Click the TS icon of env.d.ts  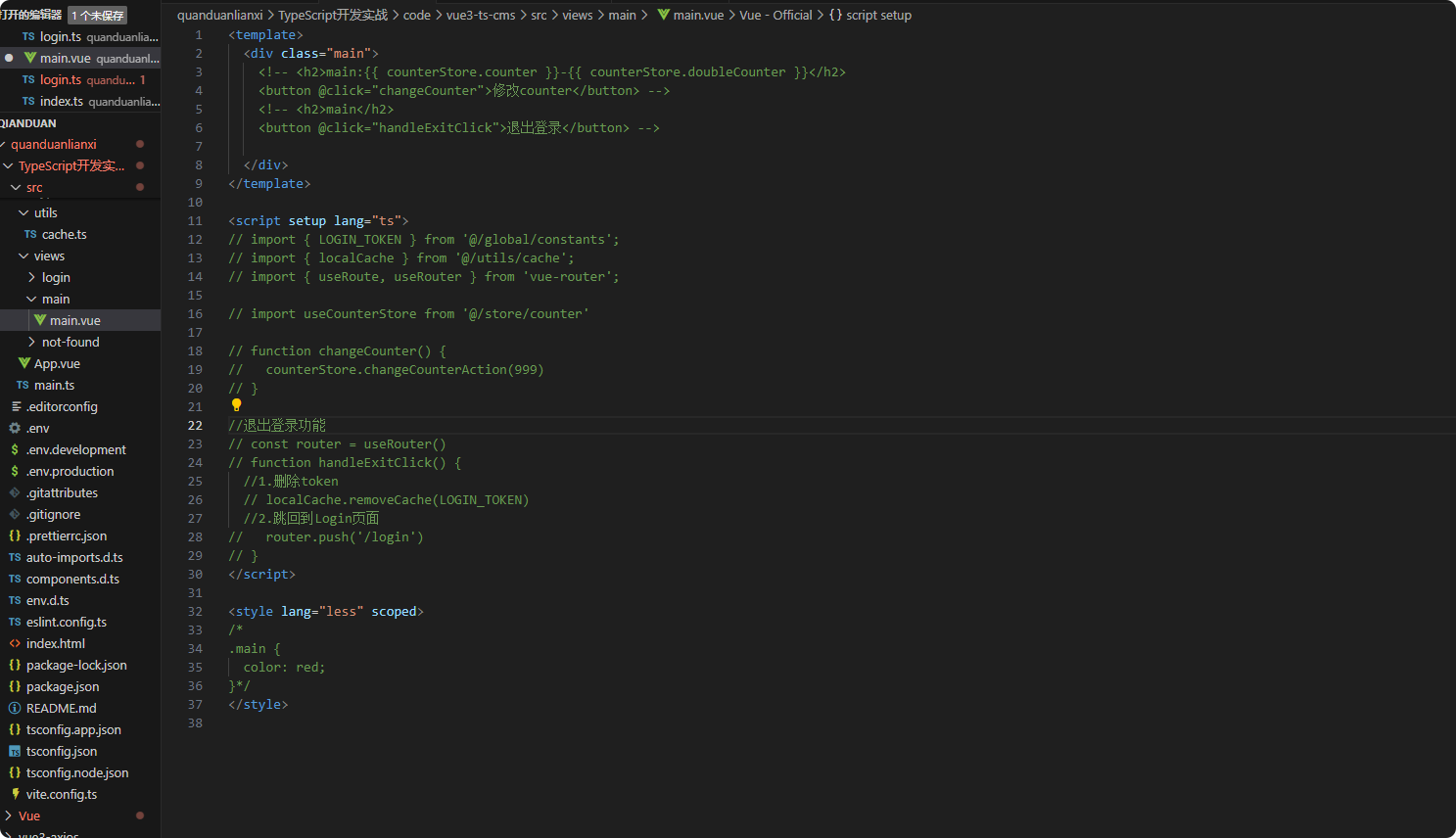pyautogui.click(x=15, y=600)
